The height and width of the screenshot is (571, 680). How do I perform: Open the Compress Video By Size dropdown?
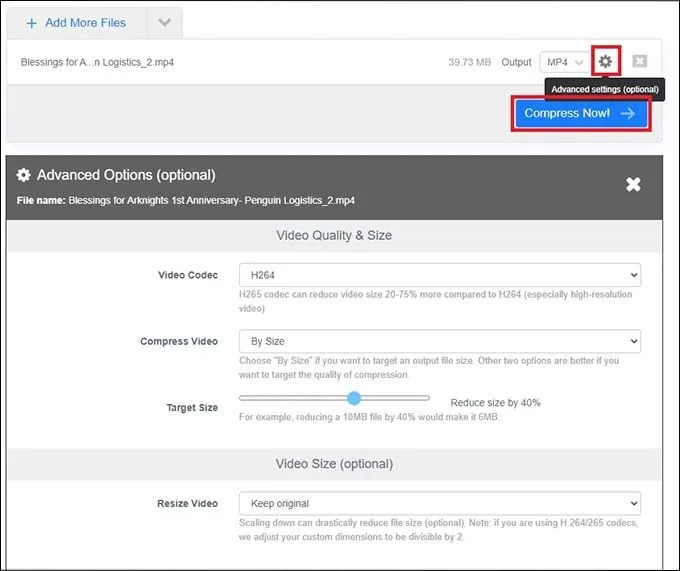point(440,341)
